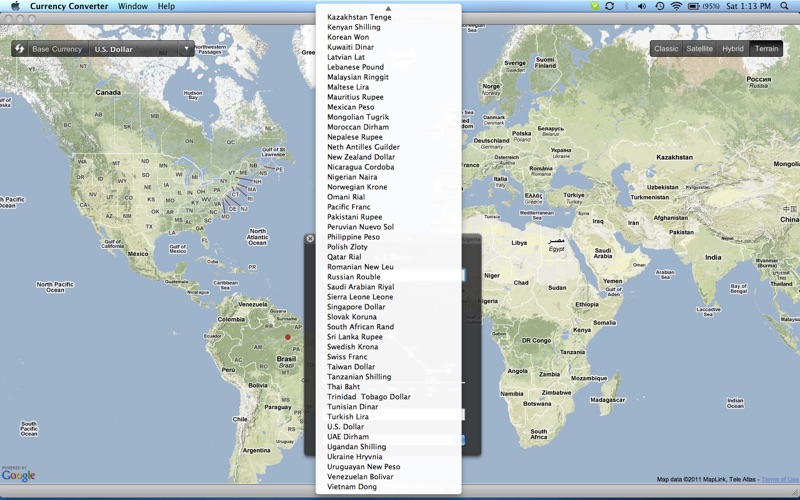
Task: Choose Korean Won in the list
Action: click(389, 37)
